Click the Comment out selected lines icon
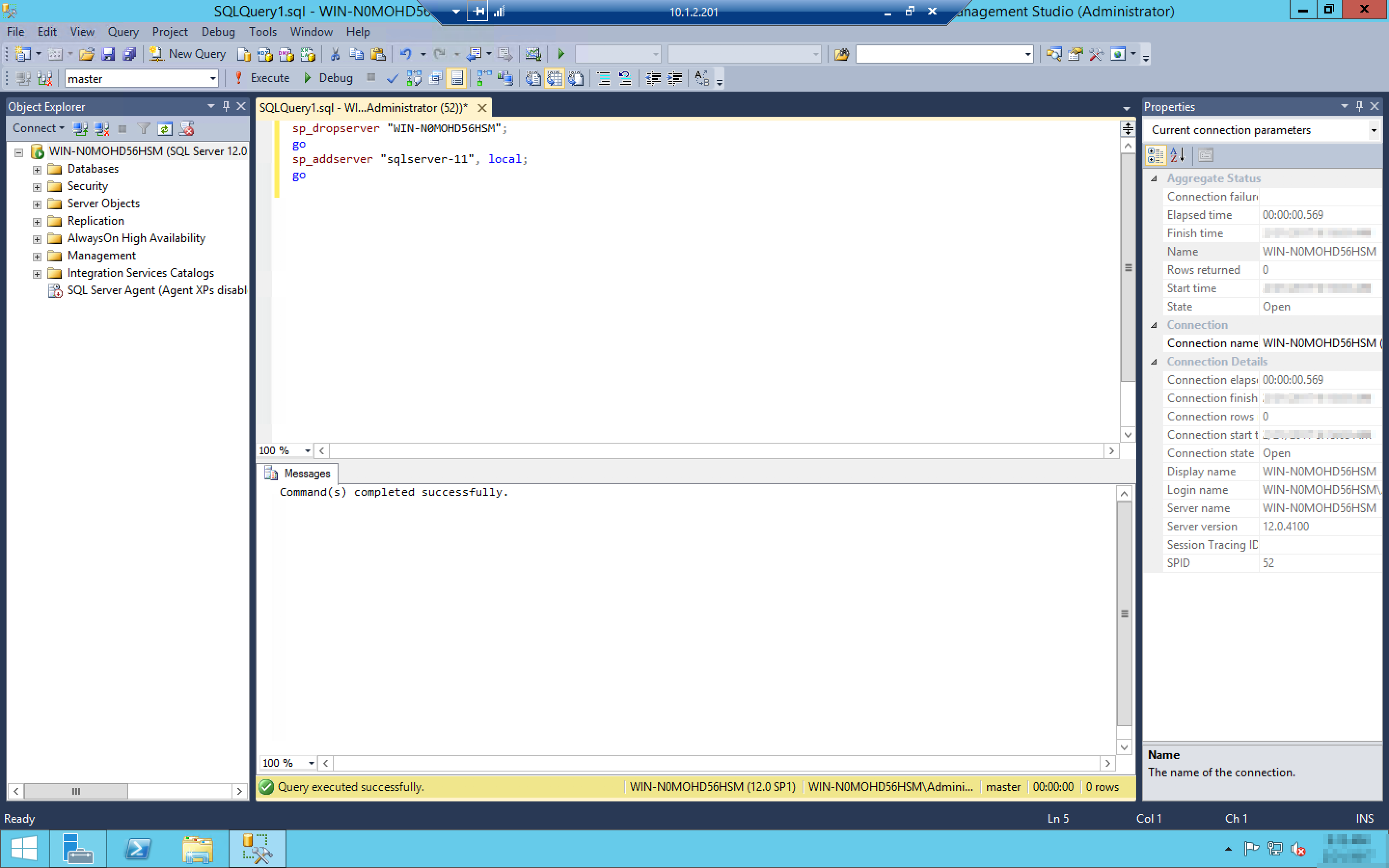 [x=603, y=79]
